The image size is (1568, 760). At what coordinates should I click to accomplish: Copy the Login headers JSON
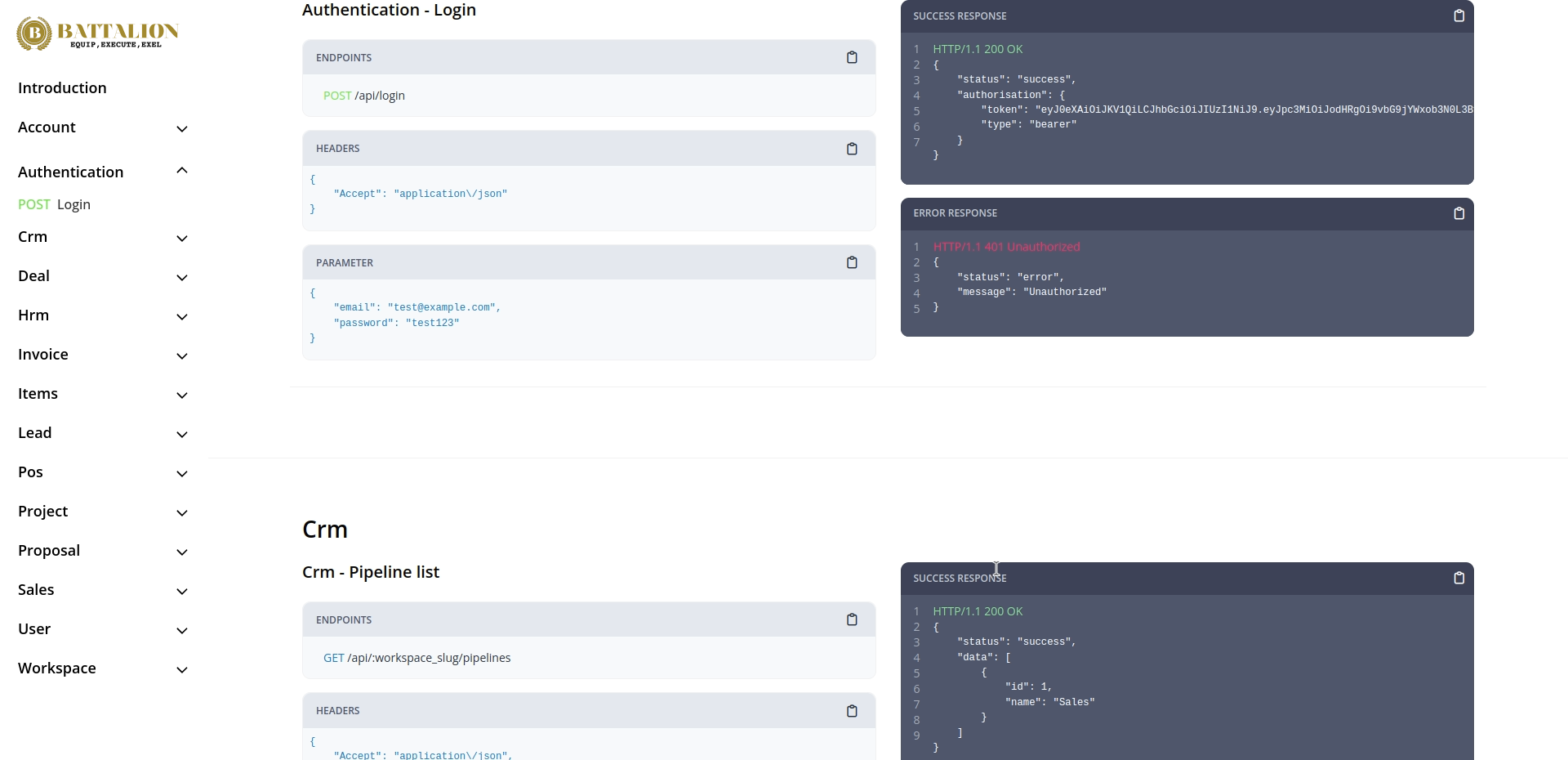click(852, 149)
